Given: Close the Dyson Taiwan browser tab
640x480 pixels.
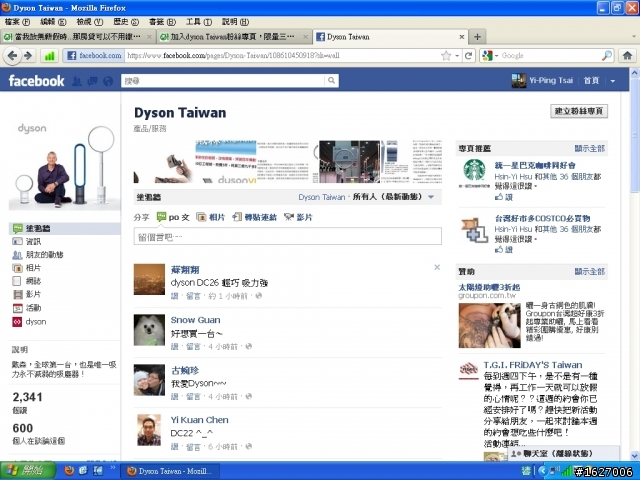Looking at the screenshot, I should pos(462,37).
